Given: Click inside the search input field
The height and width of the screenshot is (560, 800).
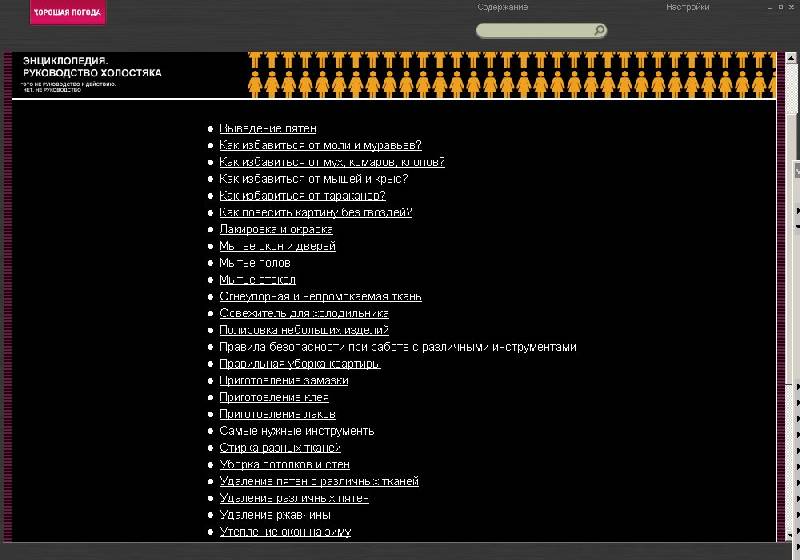Looking at the screenshot, I should coord(535,31).
